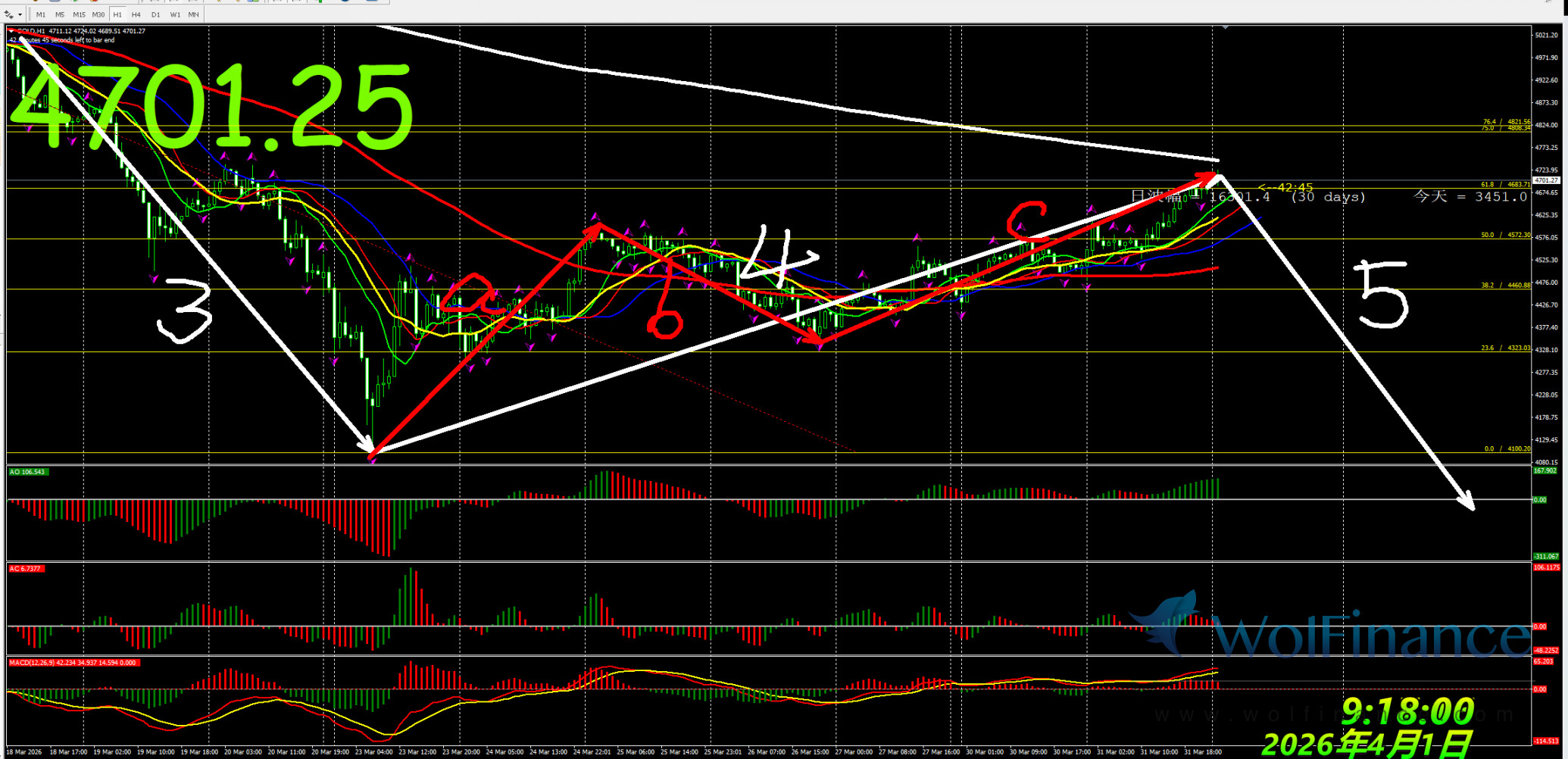
Task: Set timeframe to MN monthly
Action: click(194, 14)
